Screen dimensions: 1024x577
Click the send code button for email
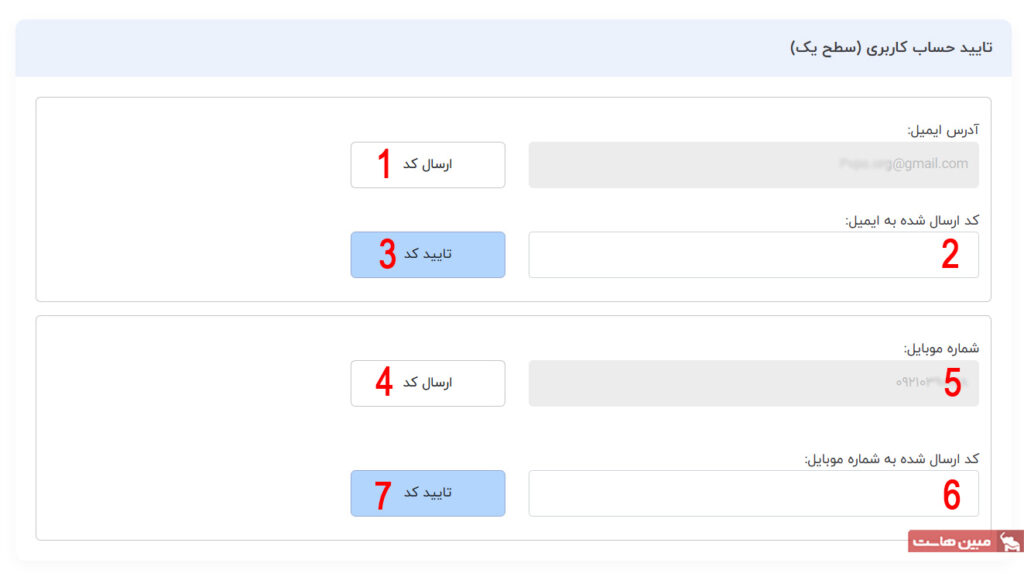(428, 165)
